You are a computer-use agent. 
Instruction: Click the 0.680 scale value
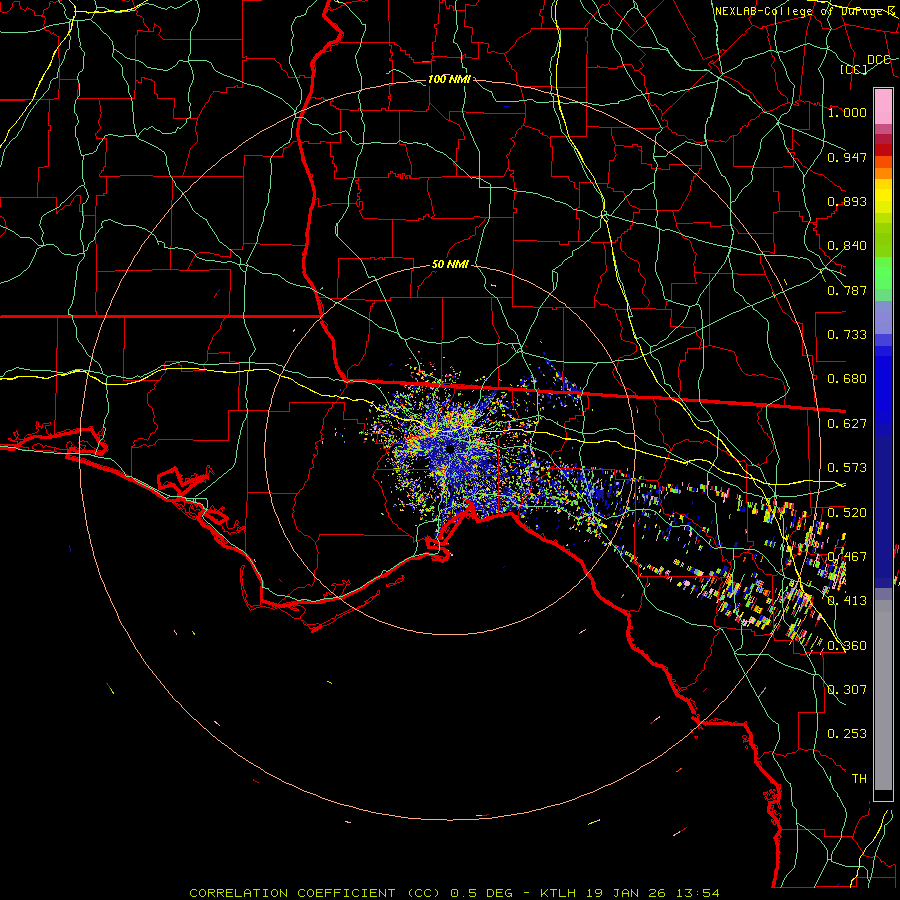[847, 379]
